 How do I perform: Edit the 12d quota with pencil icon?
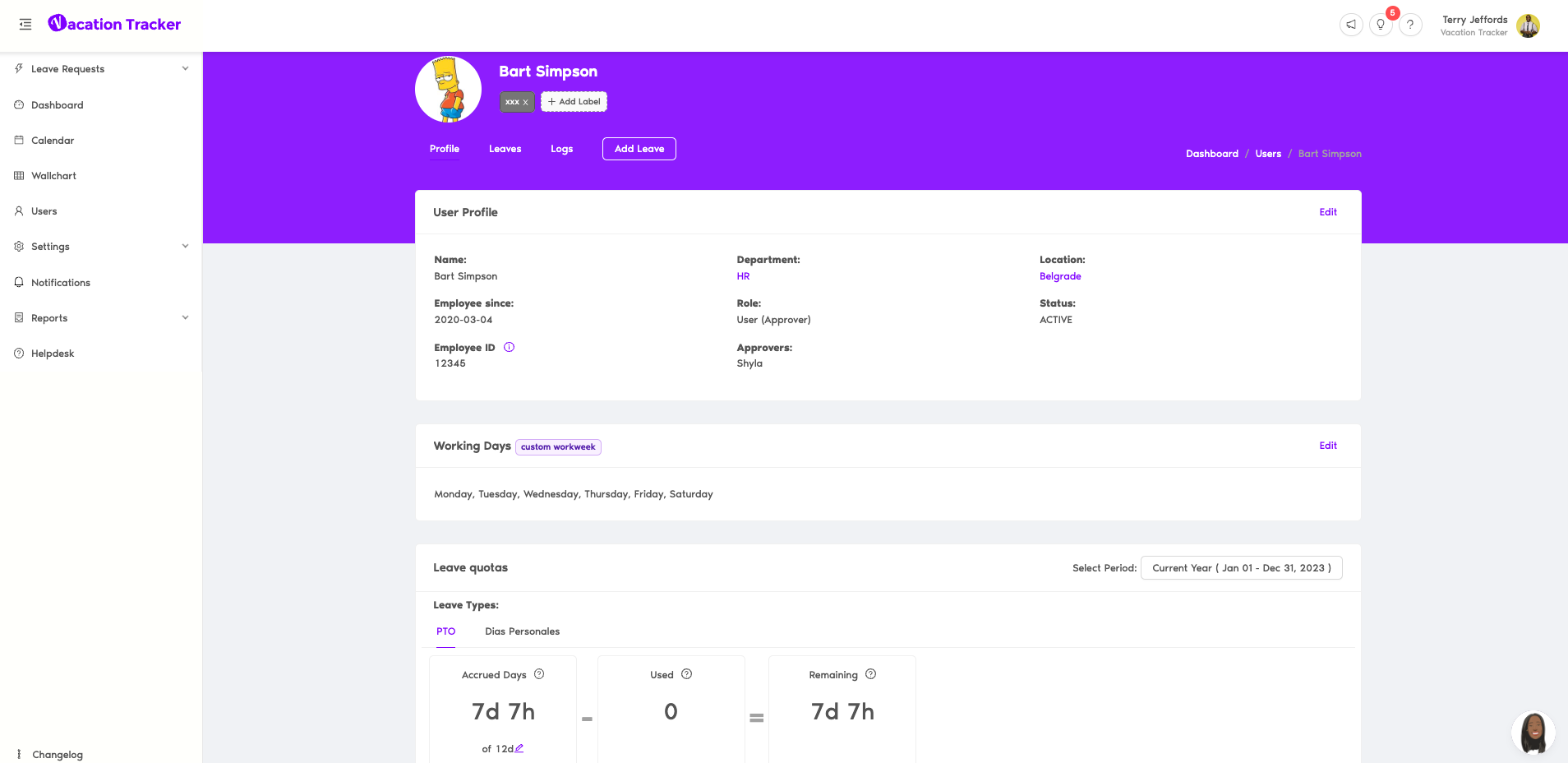point(519,748)
